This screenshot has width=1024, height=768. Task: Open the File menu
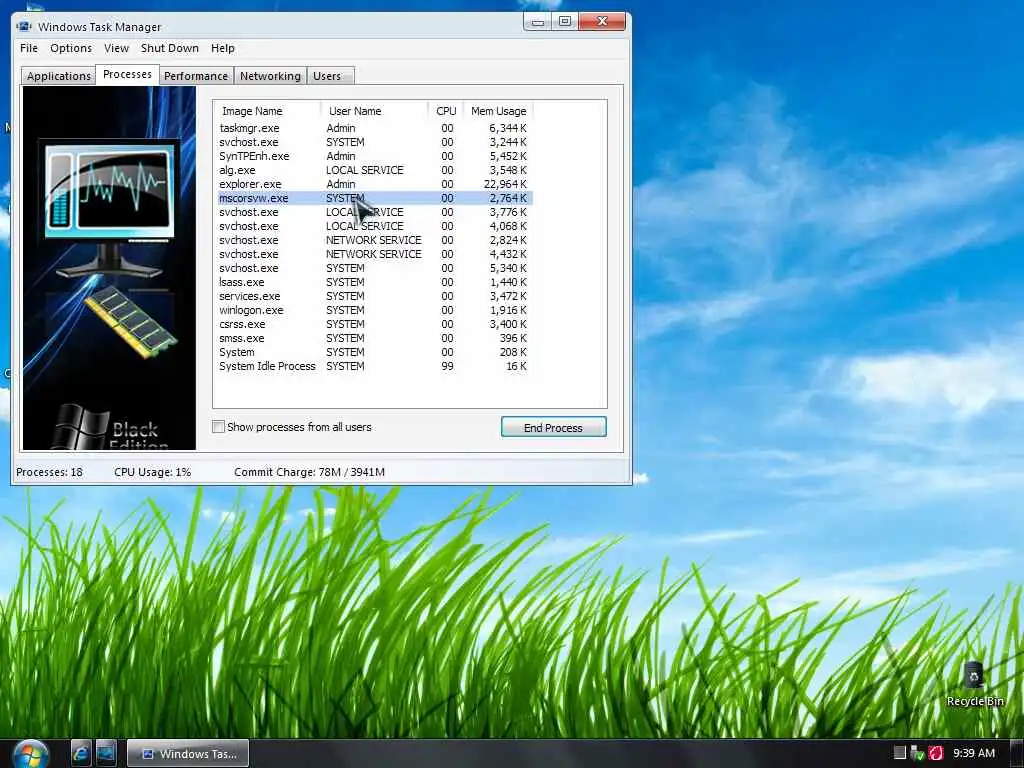click(x=29, y=48)
